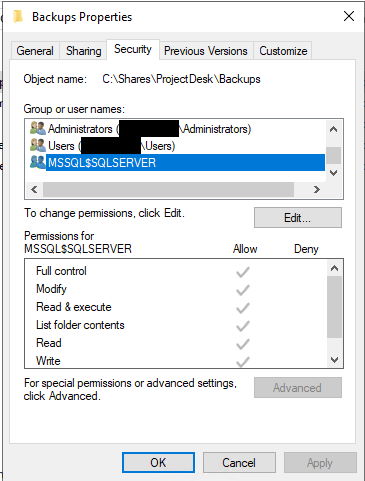The image size is (365, 481).
Task: Click the user list scroll-down arrow
Action: point(333,173)
